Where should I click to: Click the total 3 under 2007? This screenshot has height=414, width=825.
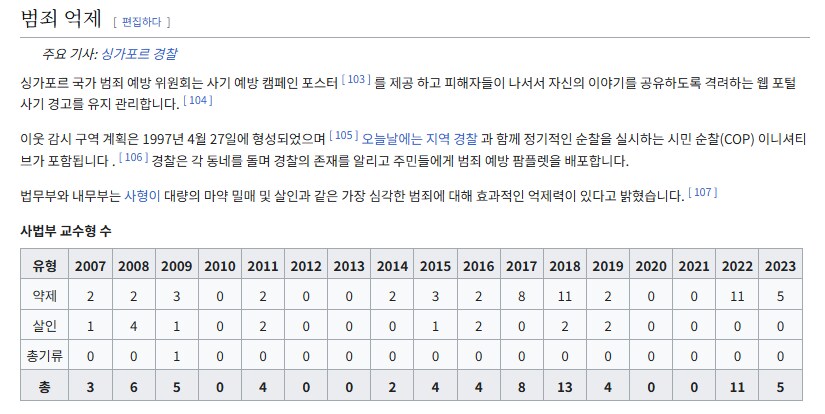90,386
